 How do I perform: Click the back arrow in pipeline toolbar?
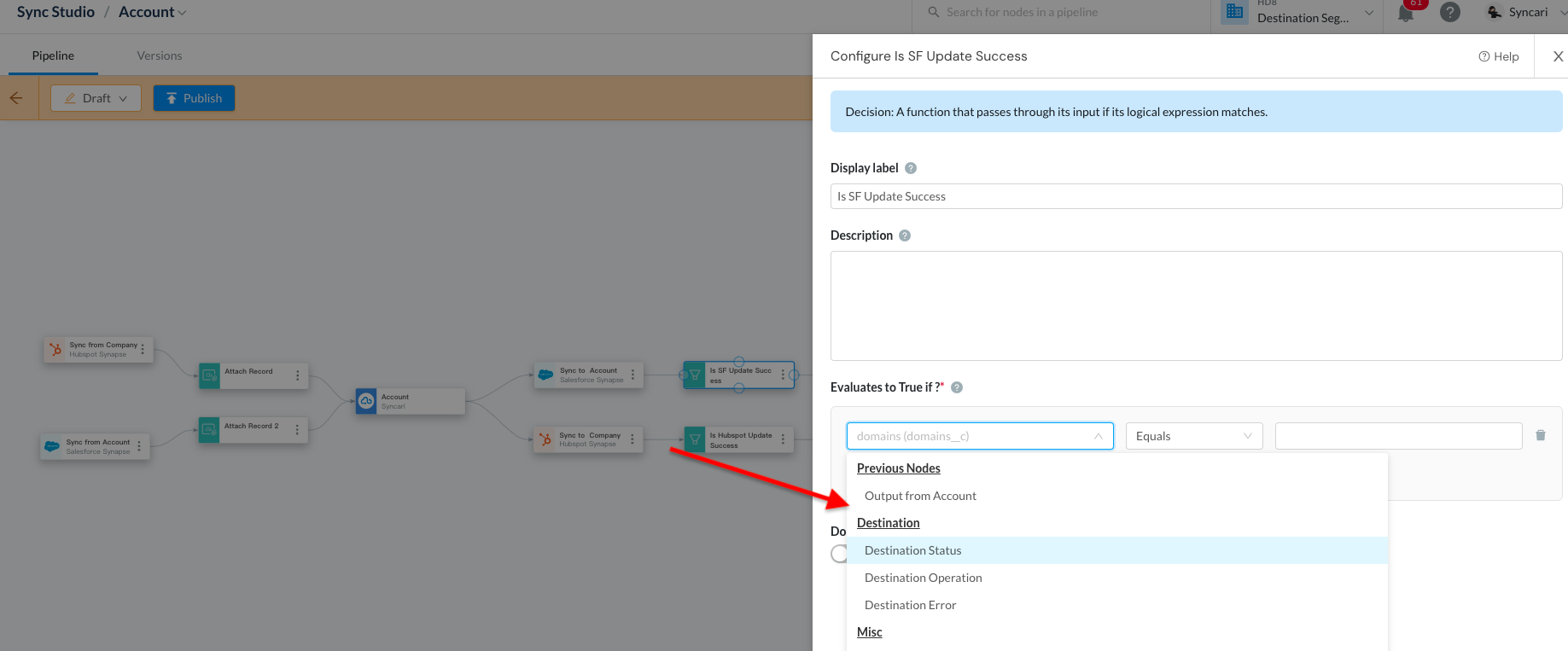16,98
